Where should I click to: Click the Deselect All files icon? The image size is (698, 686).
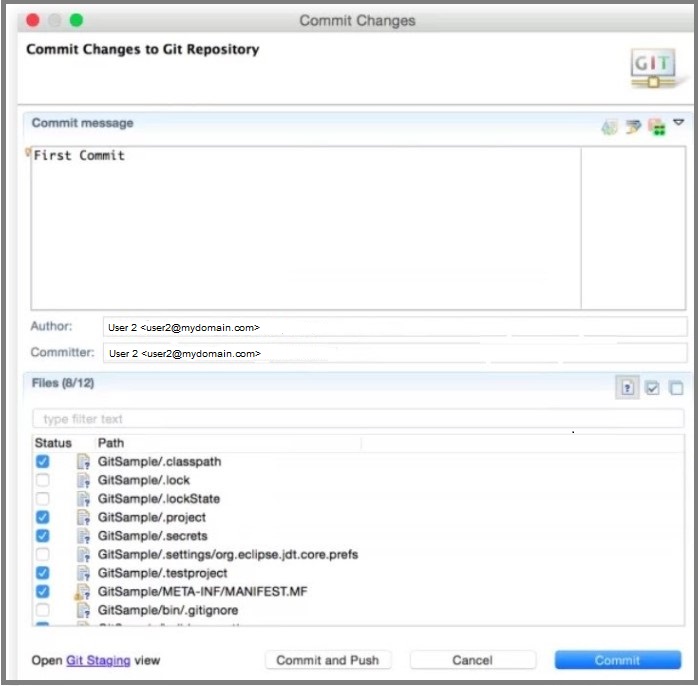(677, 388)
